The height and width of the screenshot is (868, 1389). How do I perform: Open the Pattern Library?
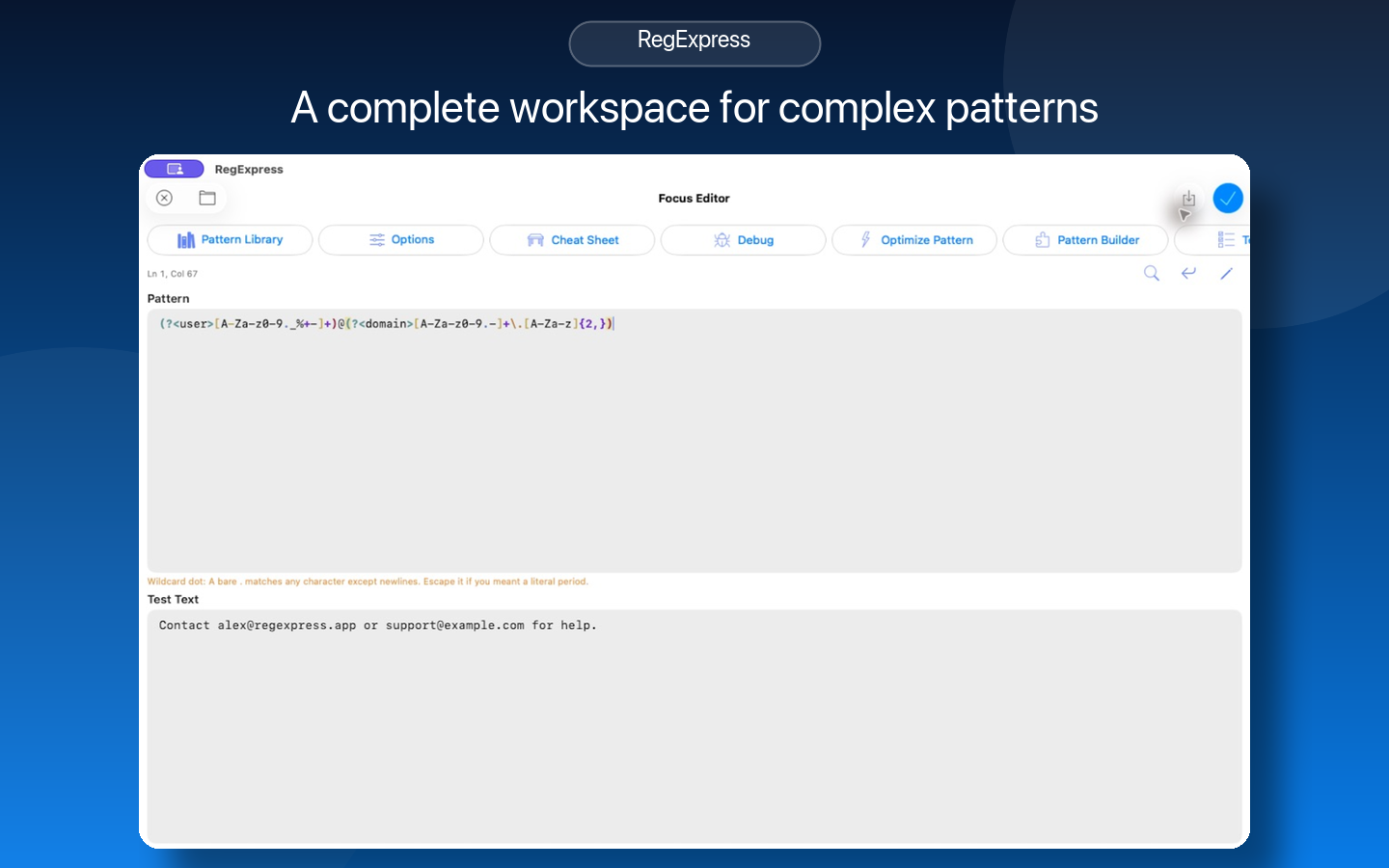click(230, 240)
